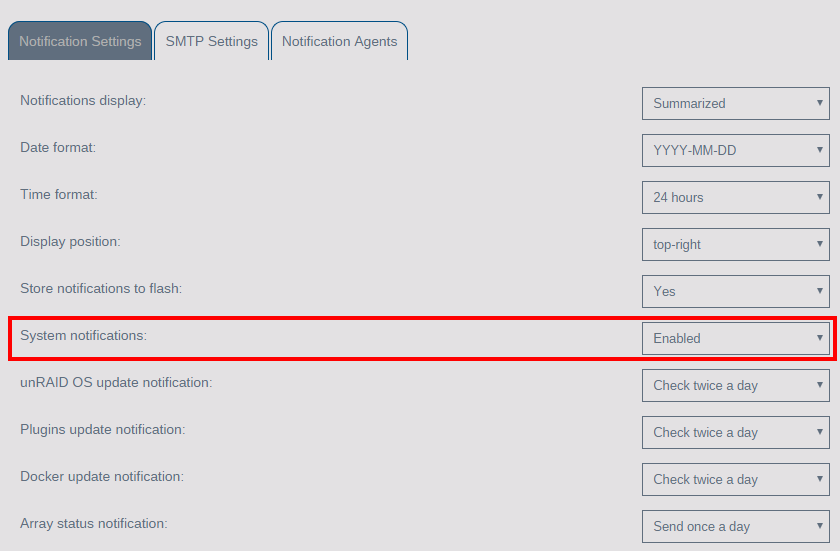Open the Time format dropdown

pyautogui.click(x=736, y=198)
